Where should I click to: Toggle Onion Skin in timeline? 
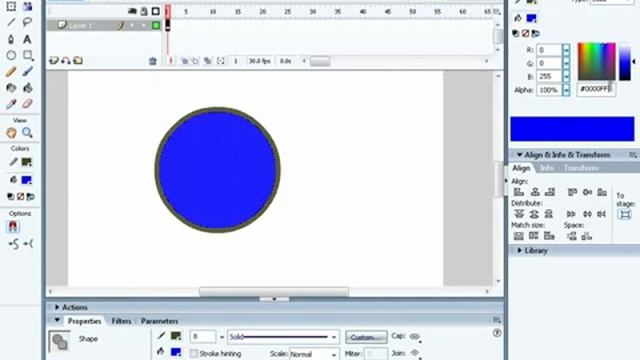(184, 61)
